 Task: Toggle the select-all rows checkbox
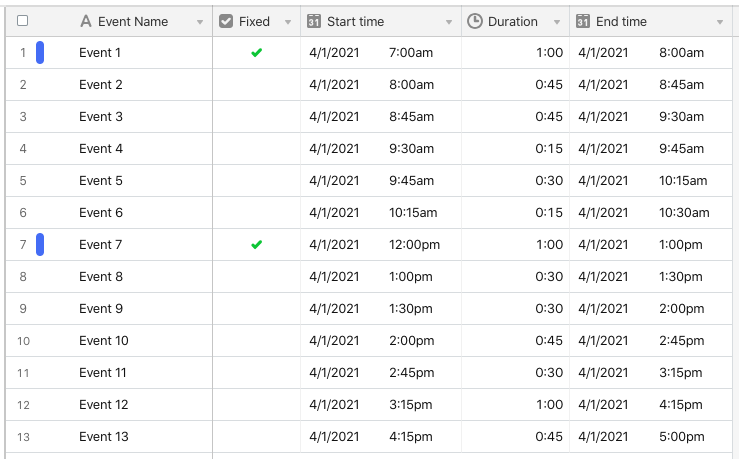[x=22, y=21]
